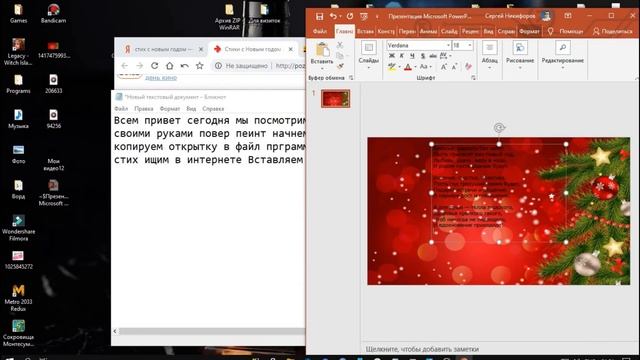Open Формат menu in Notepad

pos(170,109)
